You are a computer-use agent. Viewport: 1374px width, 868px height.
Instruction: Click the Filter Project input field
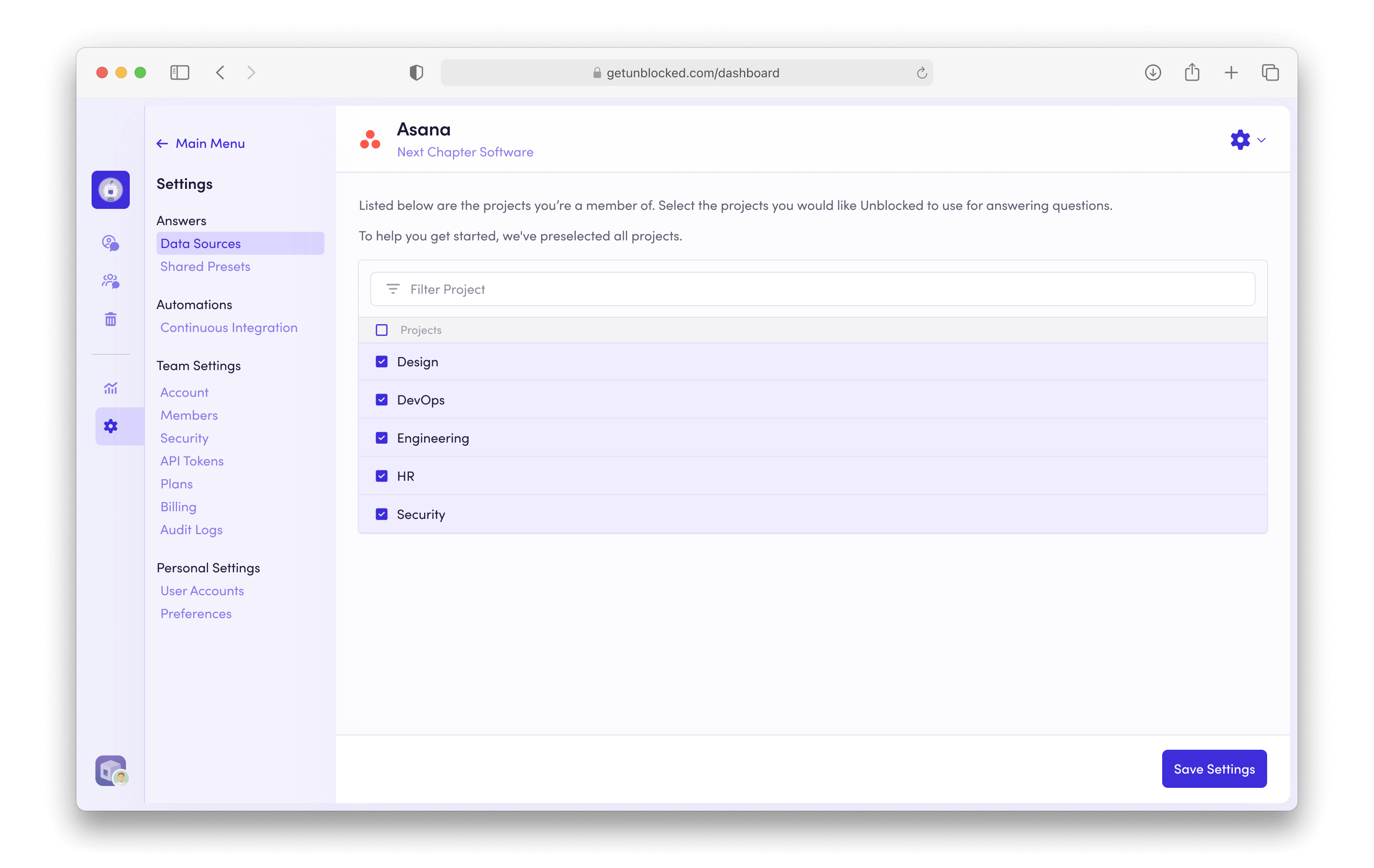(812, 289)
